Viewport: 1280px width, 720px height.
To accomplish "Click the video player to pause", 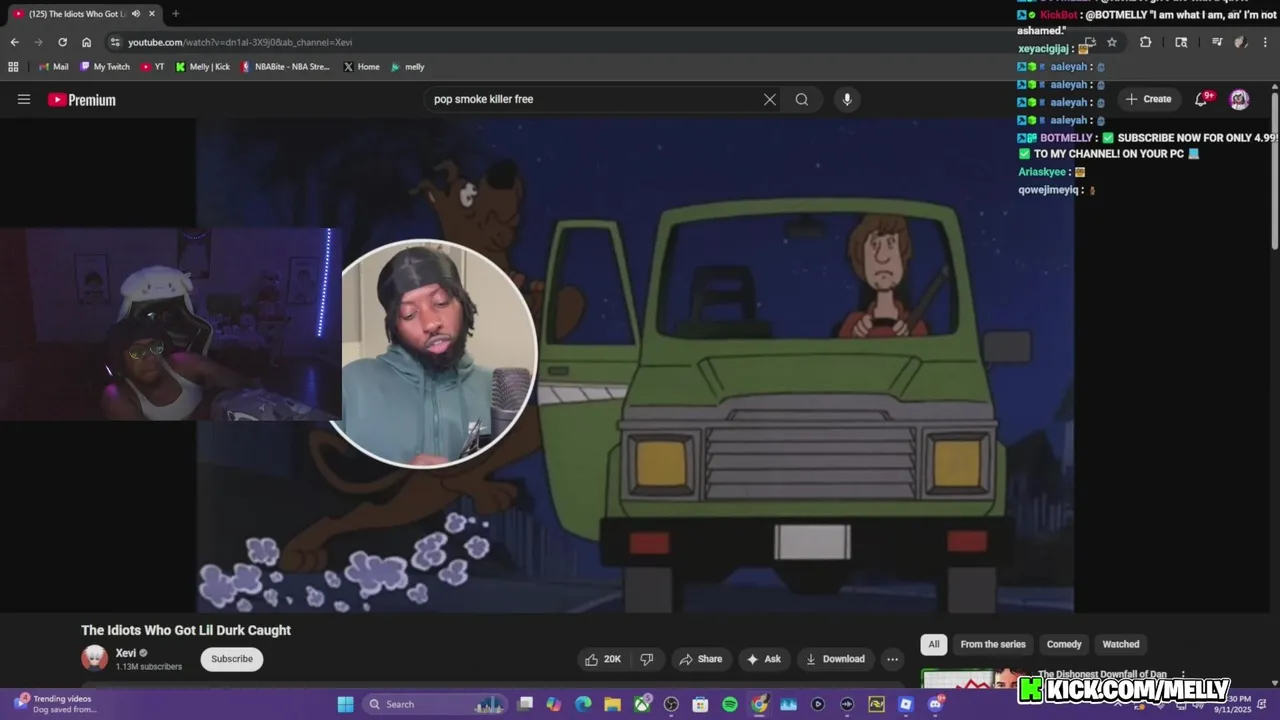I will [x=635, y=365].
